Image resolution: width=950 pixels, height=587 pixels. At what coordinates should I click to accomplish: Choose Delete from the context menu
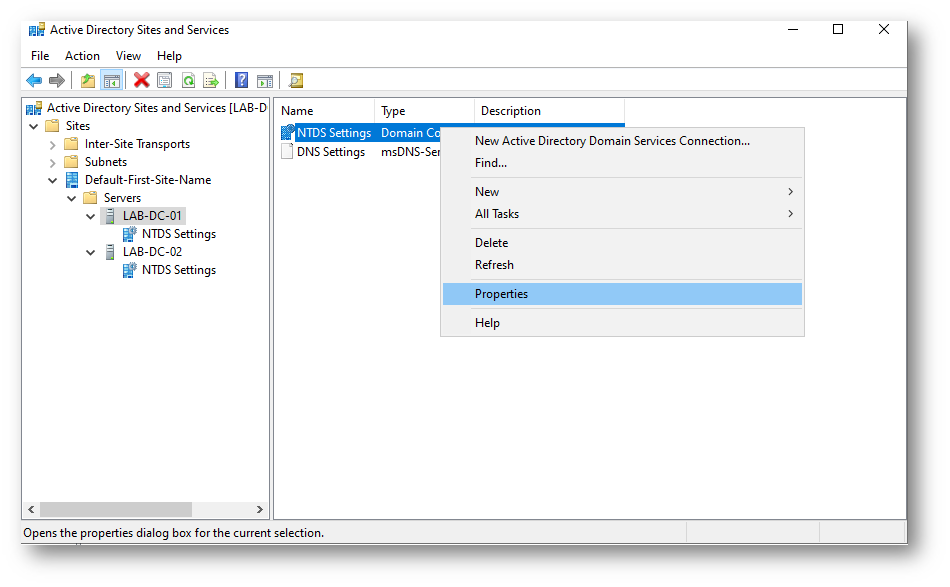click(x=622, y=242)
